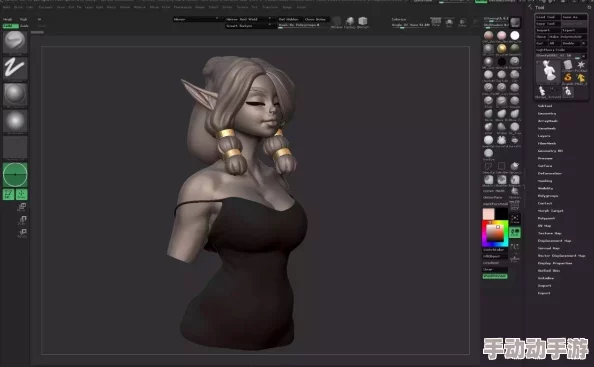Expand the Texture Map section

[550, 233]
